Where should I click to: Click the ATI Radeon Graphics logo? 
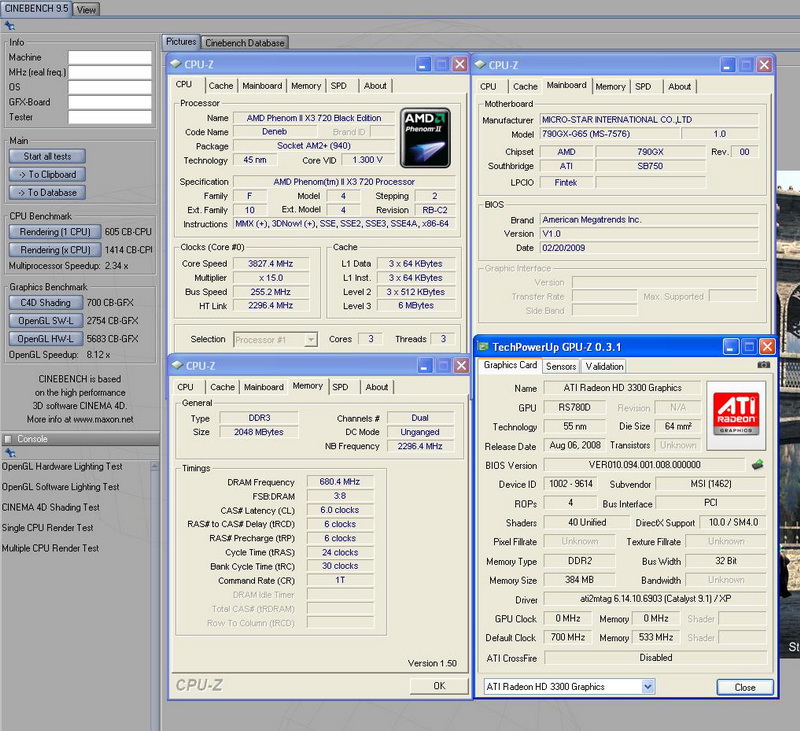(x=738, y=415)
